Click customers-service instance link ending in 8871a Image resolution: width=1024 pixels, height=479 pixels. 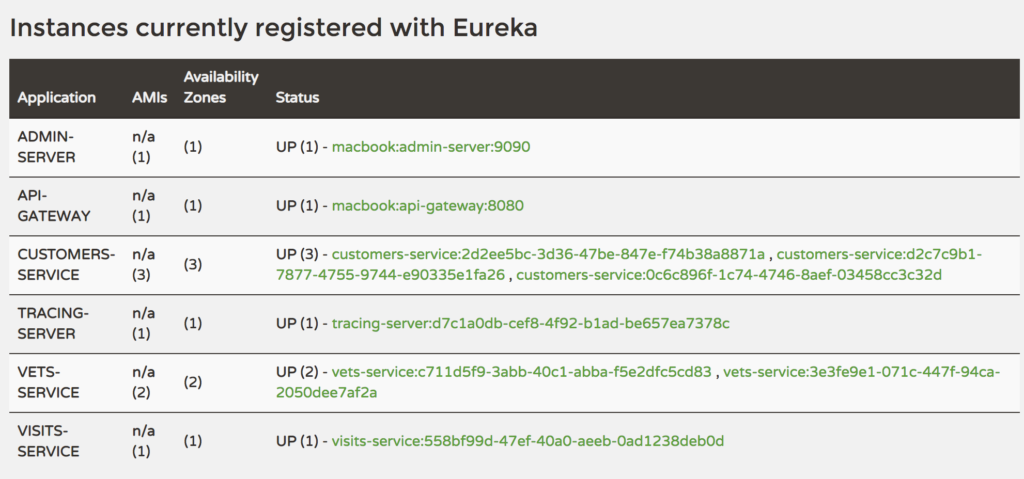(548, 254)
